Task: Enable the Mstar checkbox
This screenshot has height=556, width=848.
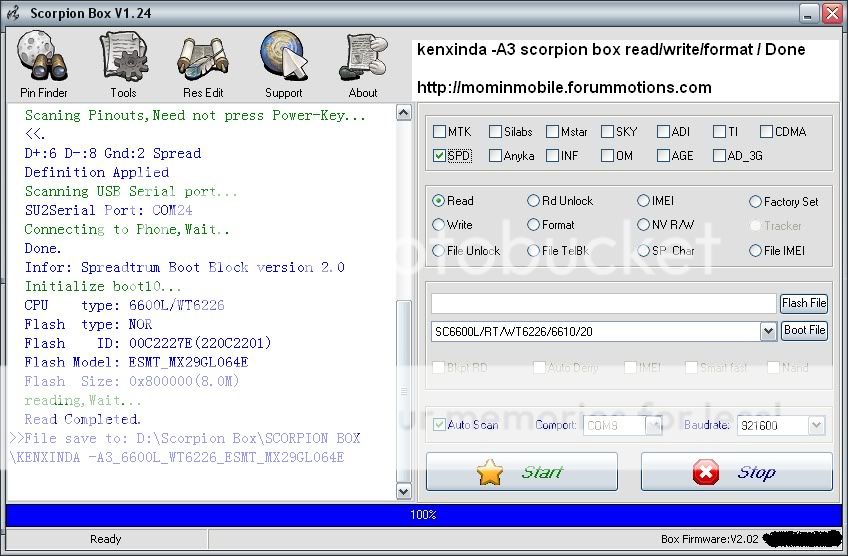Action: [552, 131]
